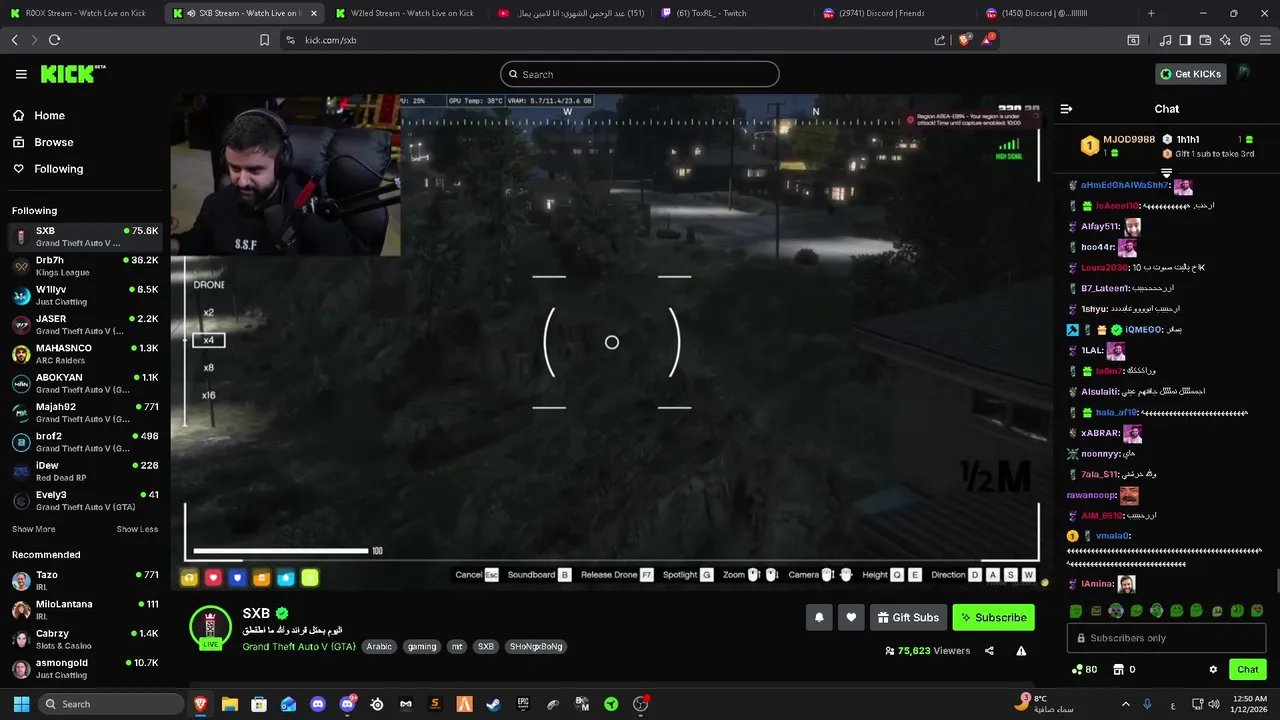Image resolution: width=1280 pixels, height=720 pixels.
Task: Click the chat scrollbar
Action: pyautogui.click(x=1276, y=581)
